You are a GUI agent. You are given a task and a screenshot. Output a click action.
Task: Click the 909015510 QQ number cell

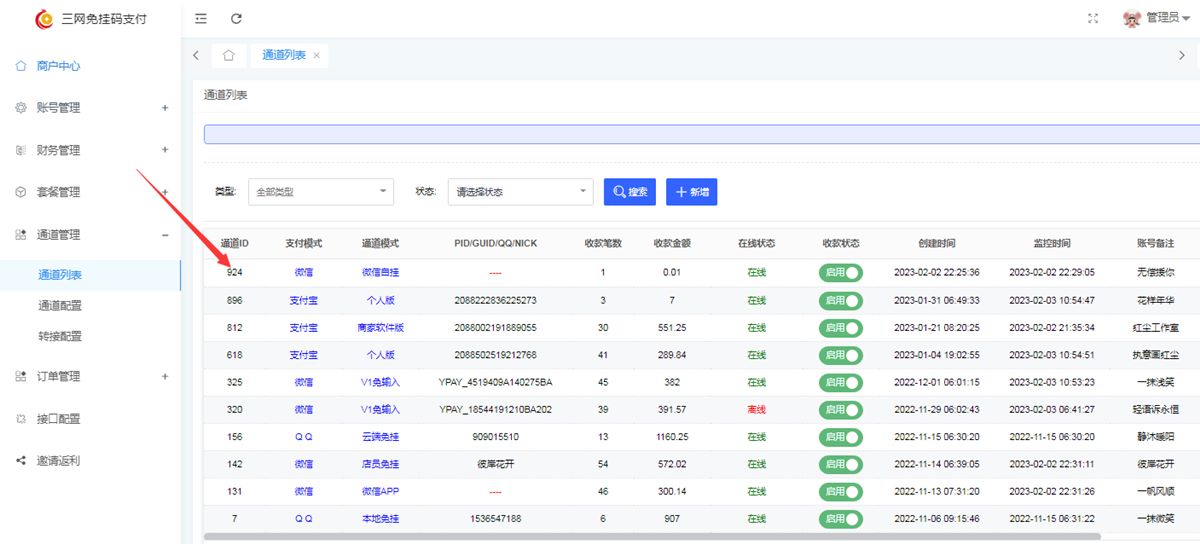pos(495,437)
